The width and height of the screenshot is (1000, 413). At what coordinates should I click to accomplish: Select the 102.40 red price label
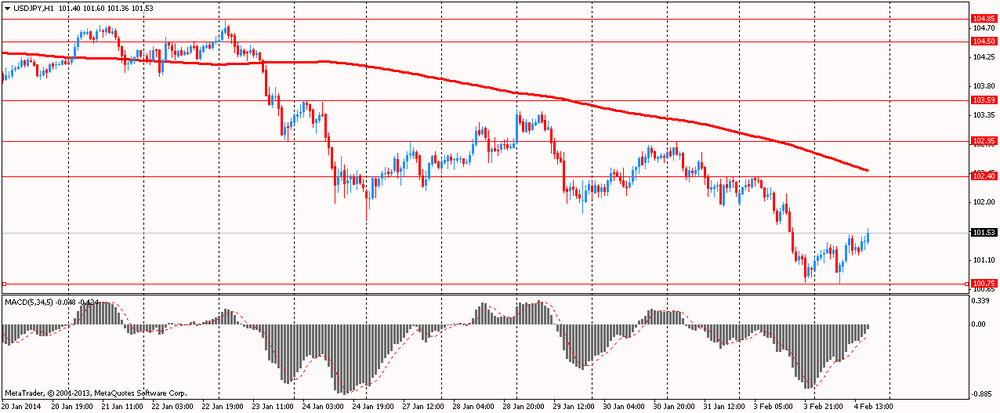(982, 177)
